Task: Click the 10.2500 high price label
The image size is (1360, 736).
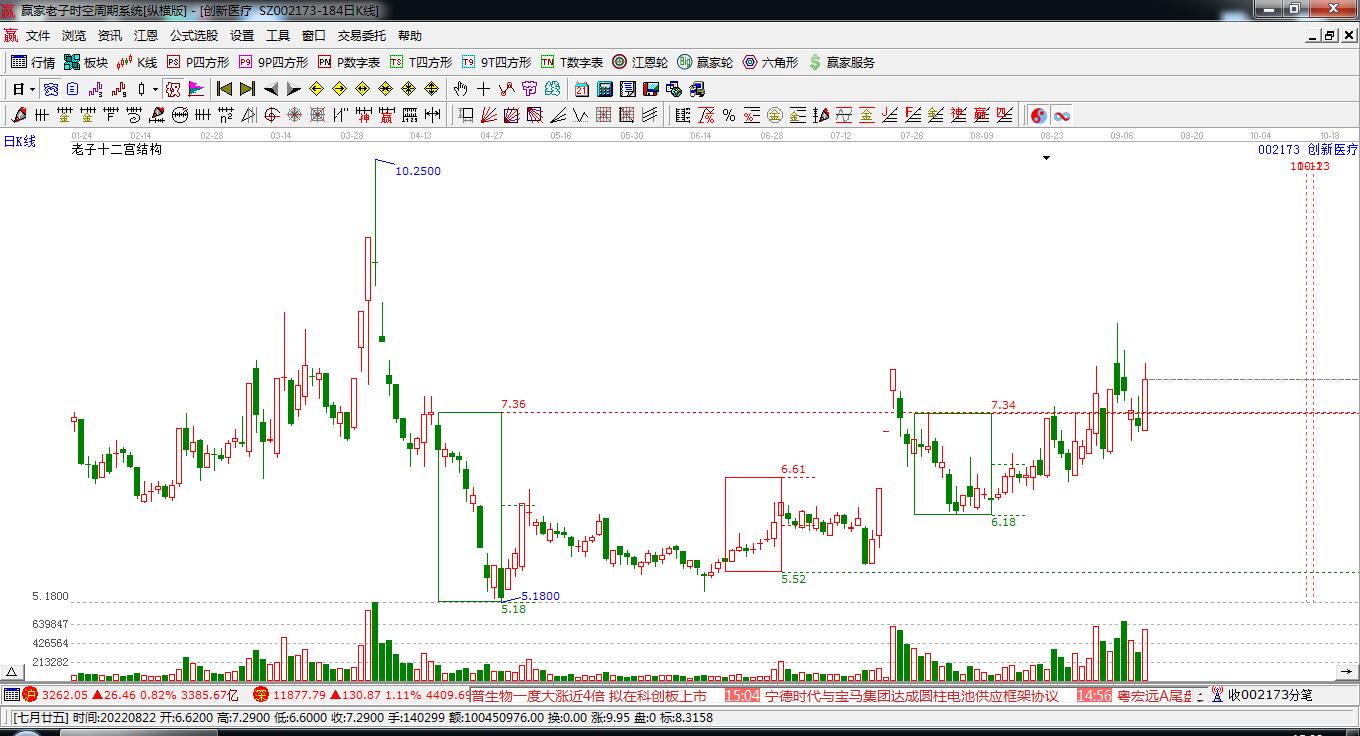Action: (418, 171)
